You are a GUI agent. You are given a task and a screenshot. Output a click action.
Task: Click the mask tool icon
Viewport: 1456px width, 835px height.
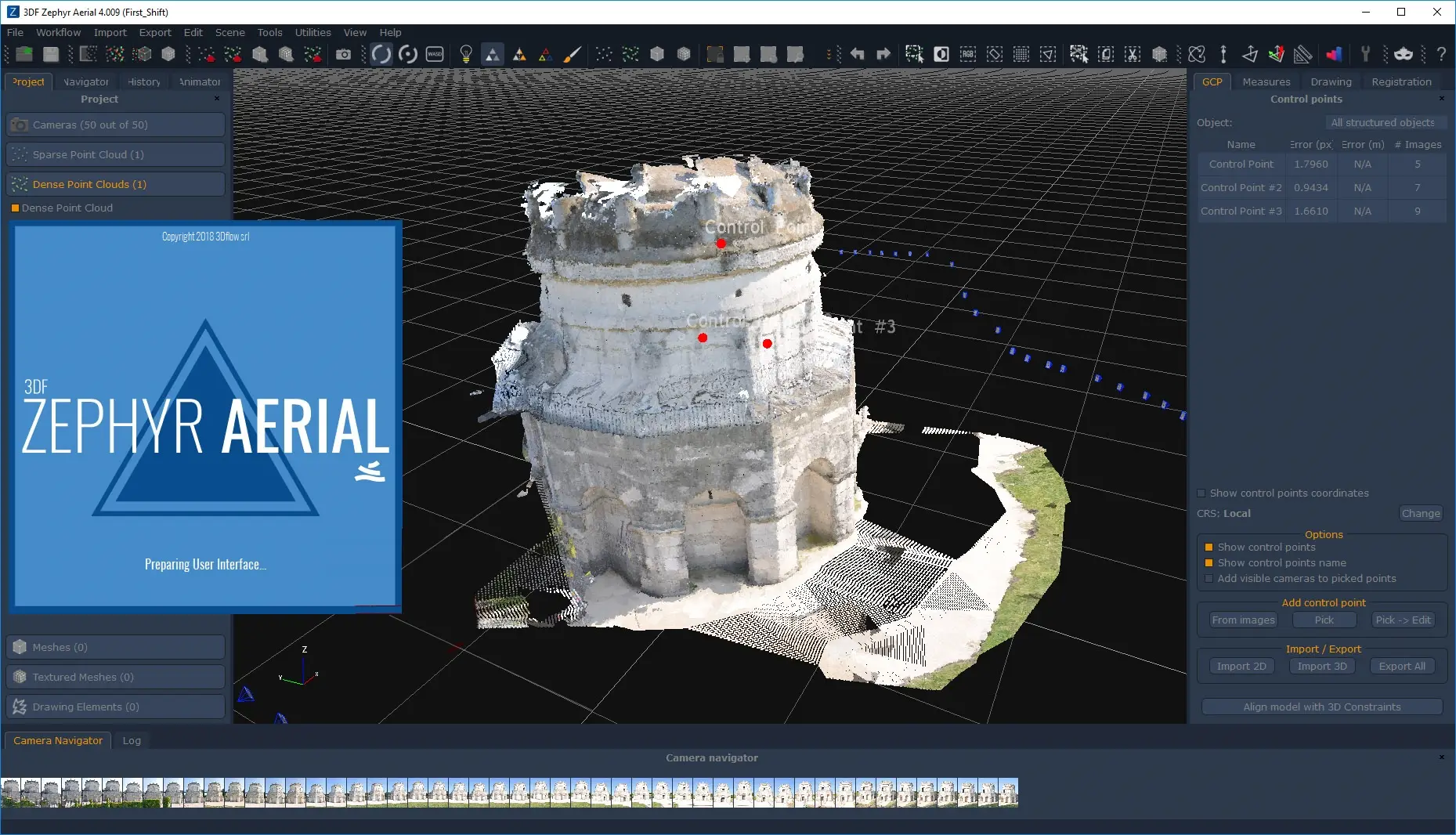pyautogui.click(x=1404, y=54)
